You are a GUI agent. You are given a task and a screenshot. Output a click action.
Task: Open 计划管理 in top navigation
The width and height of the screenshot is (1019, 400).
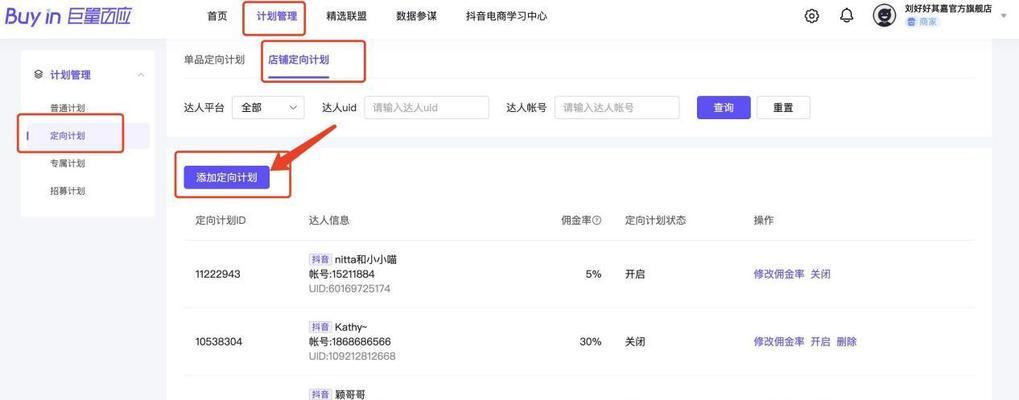277,16
